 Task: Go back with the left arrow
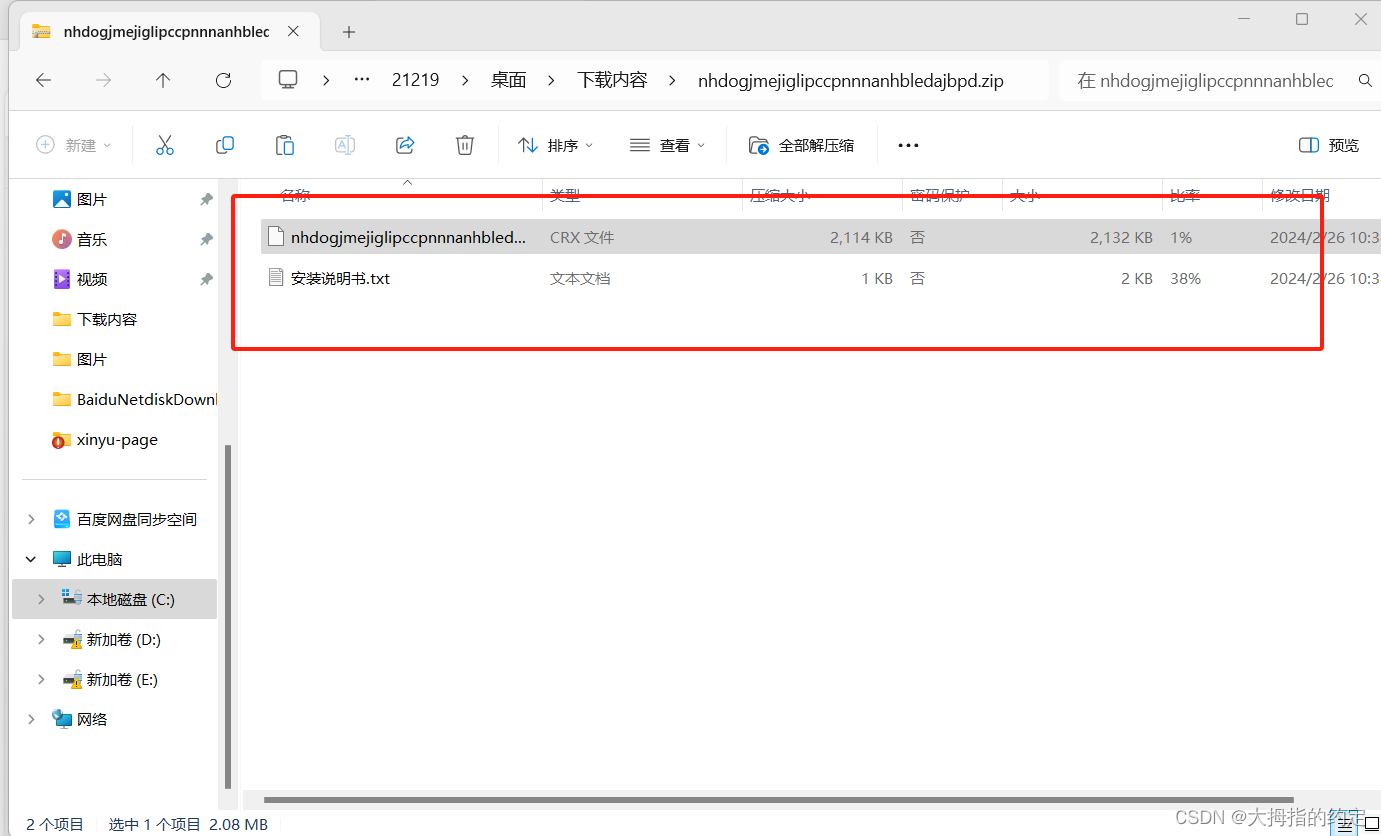pyautogui.click(x=43, y=81)
